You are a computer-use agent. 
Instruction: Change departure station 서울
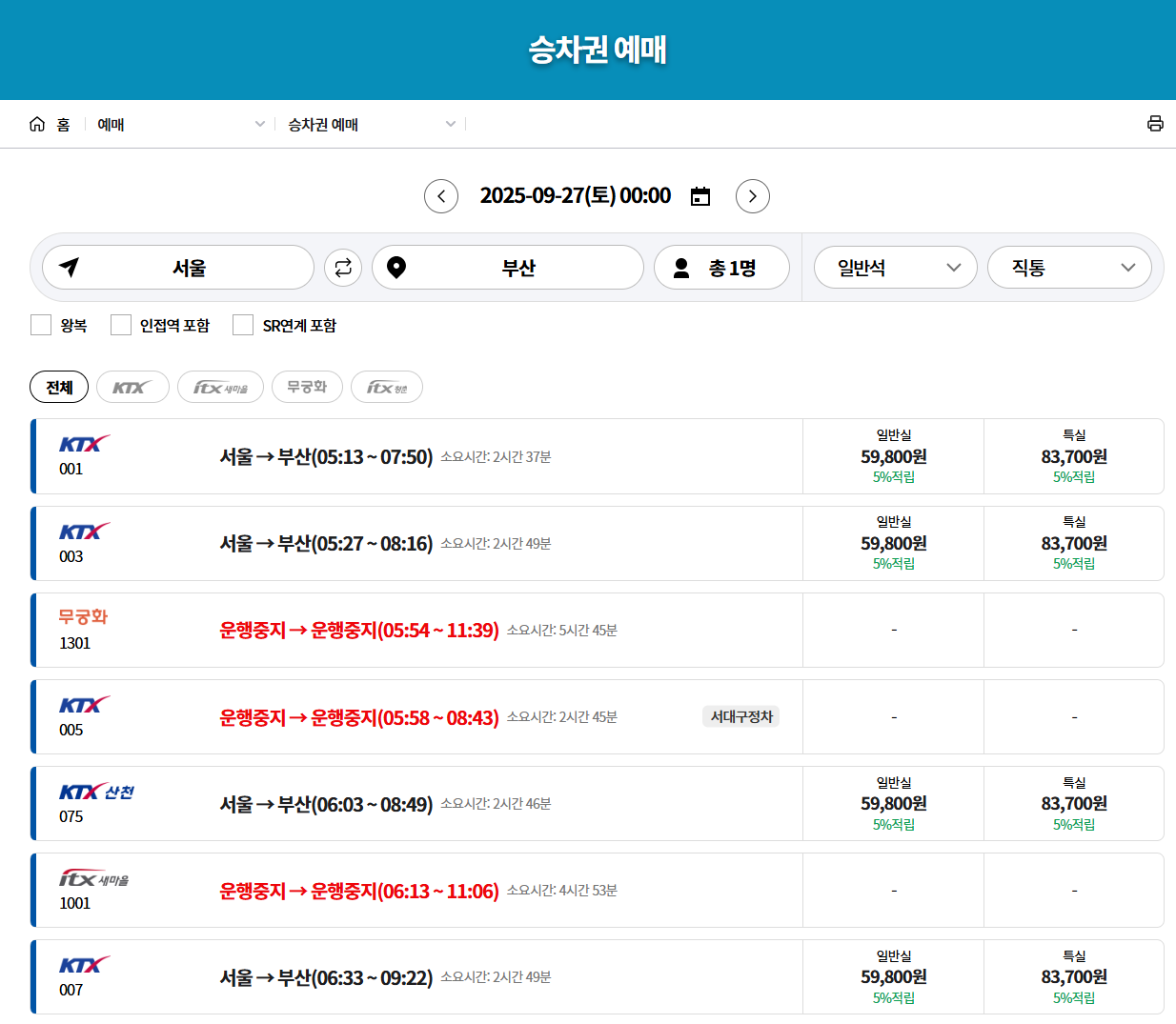178,268
